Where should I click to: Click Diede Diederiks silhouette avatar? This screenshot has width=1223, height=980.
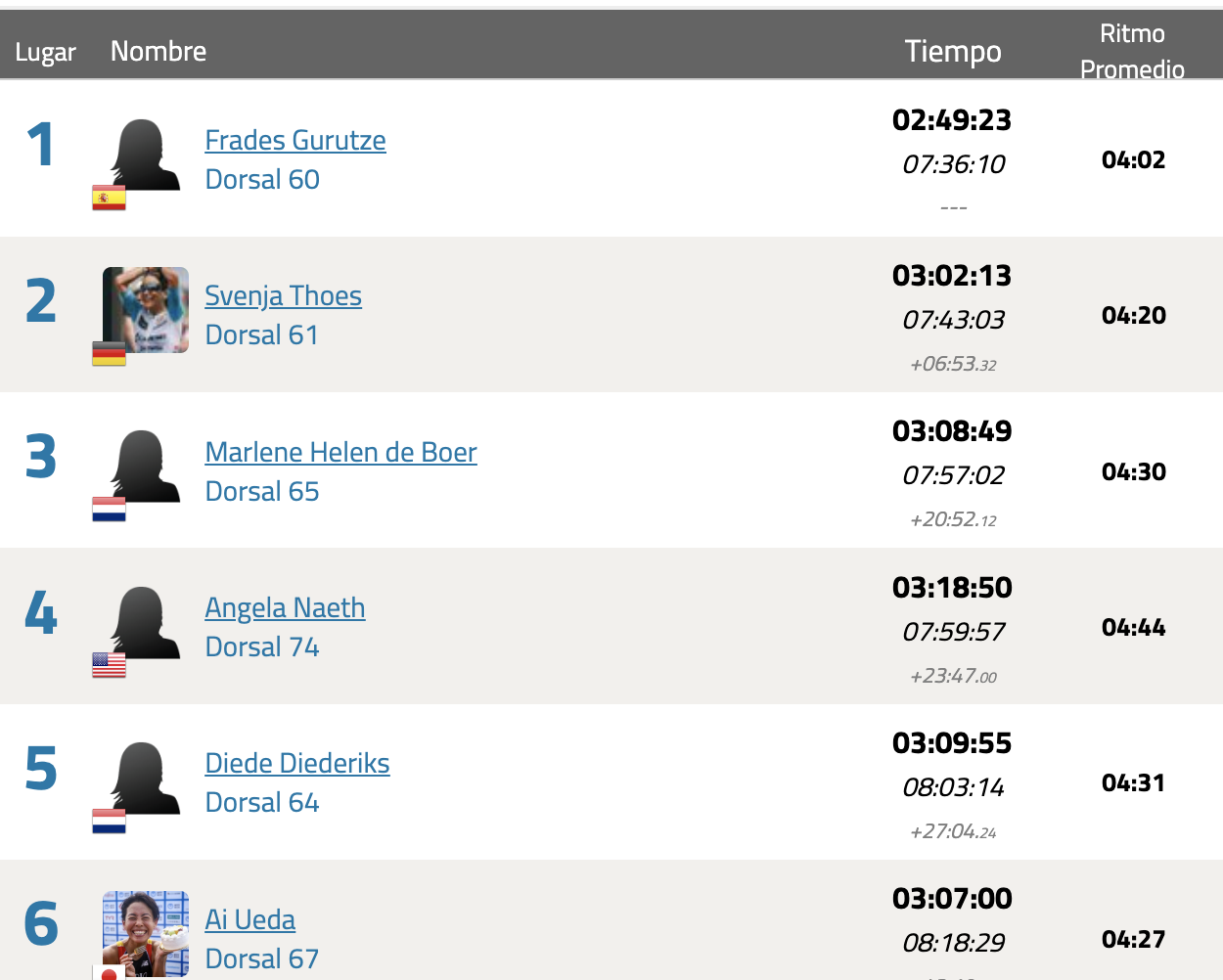click(146, 778)
